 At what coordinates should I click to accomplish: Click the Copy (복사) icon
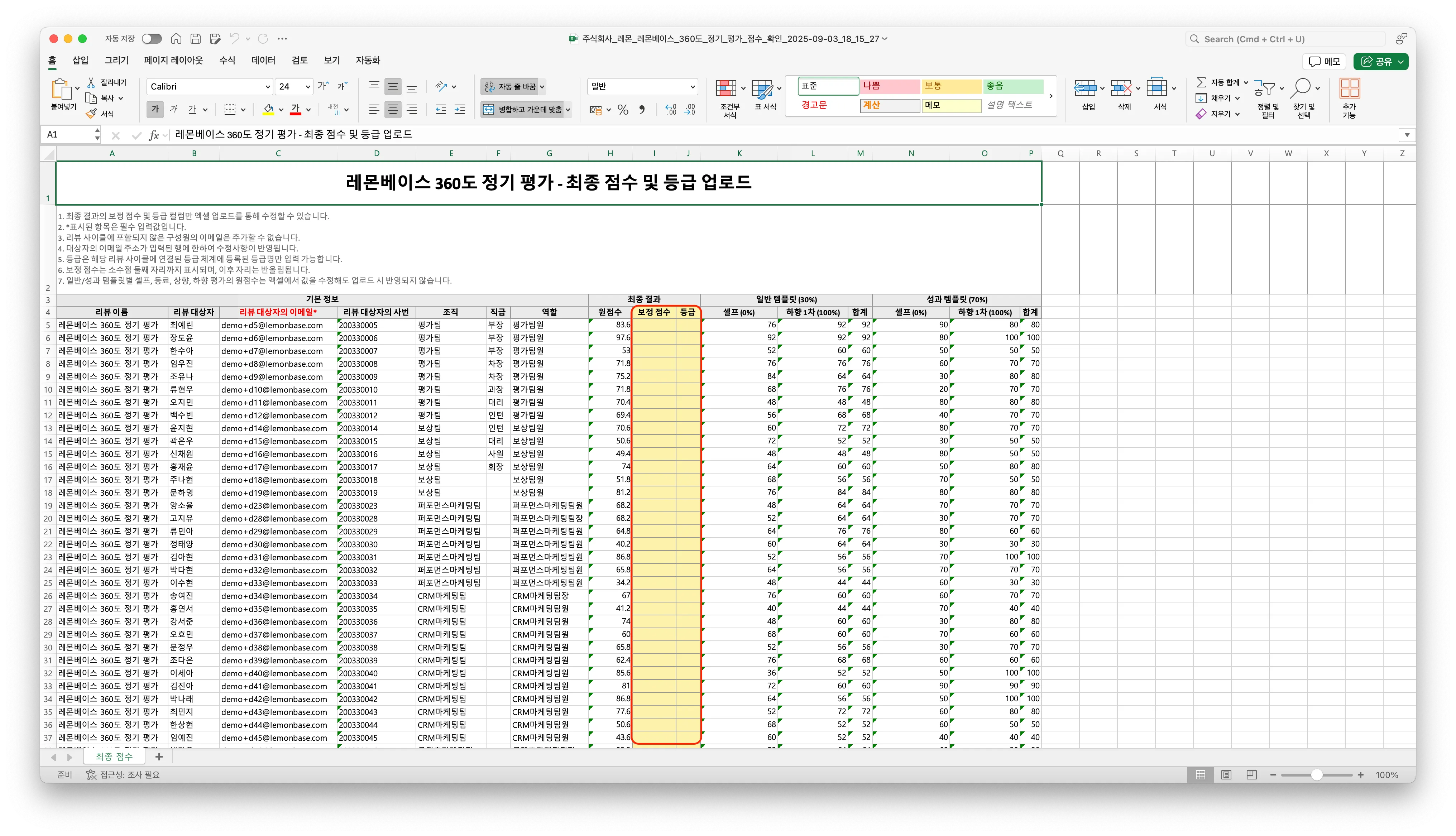[91, 98]
